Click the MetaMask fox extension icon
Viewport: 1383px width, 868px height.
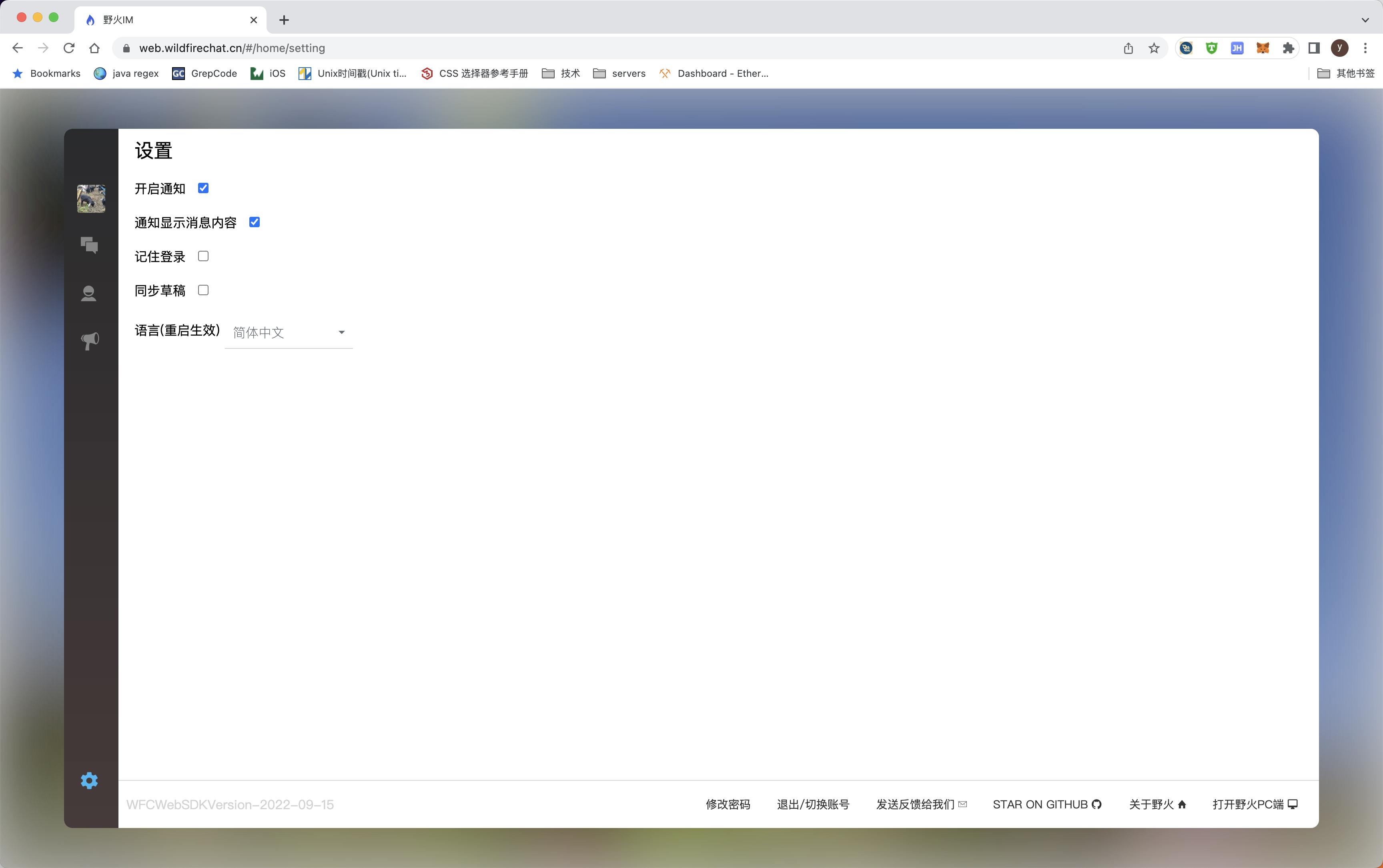pos(1263,48)
